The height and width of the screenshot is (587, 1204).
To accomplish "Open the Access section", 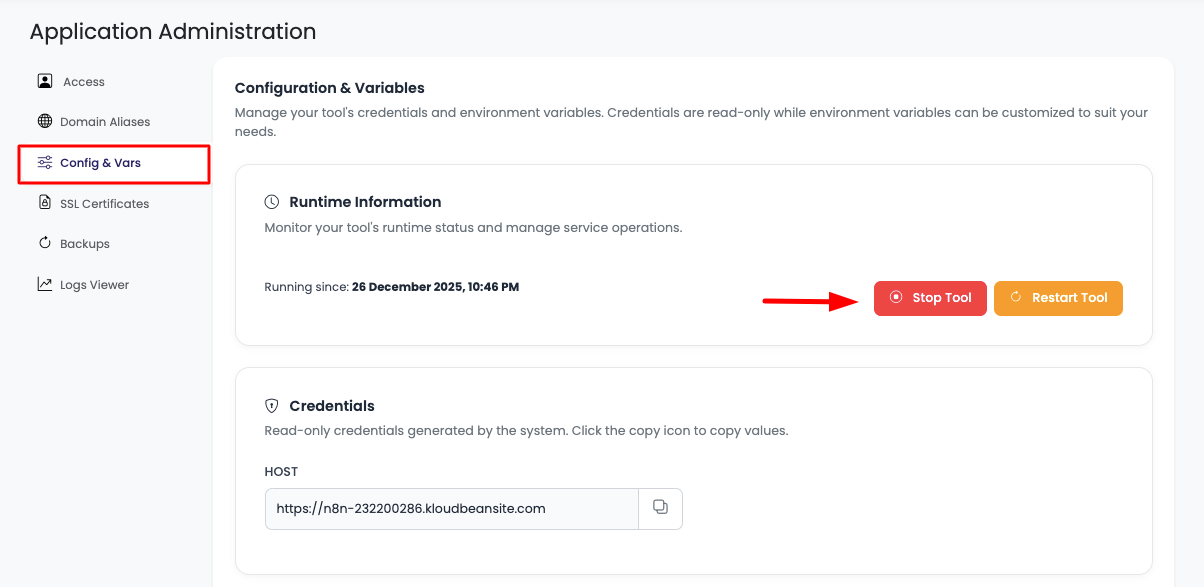I will tap(84, 82).
